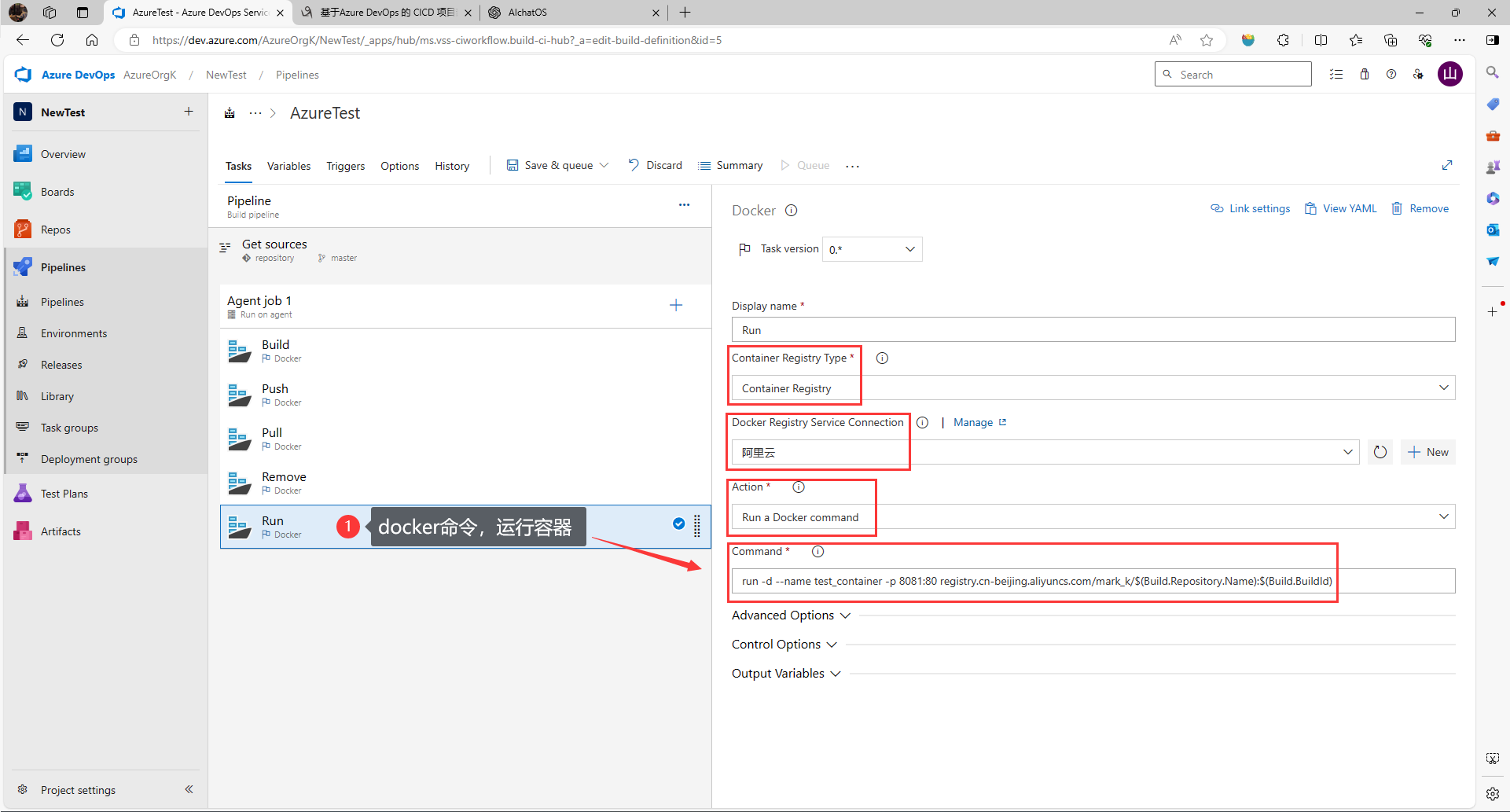
Task: Open the help icon in header
Action: (1391, 75)
